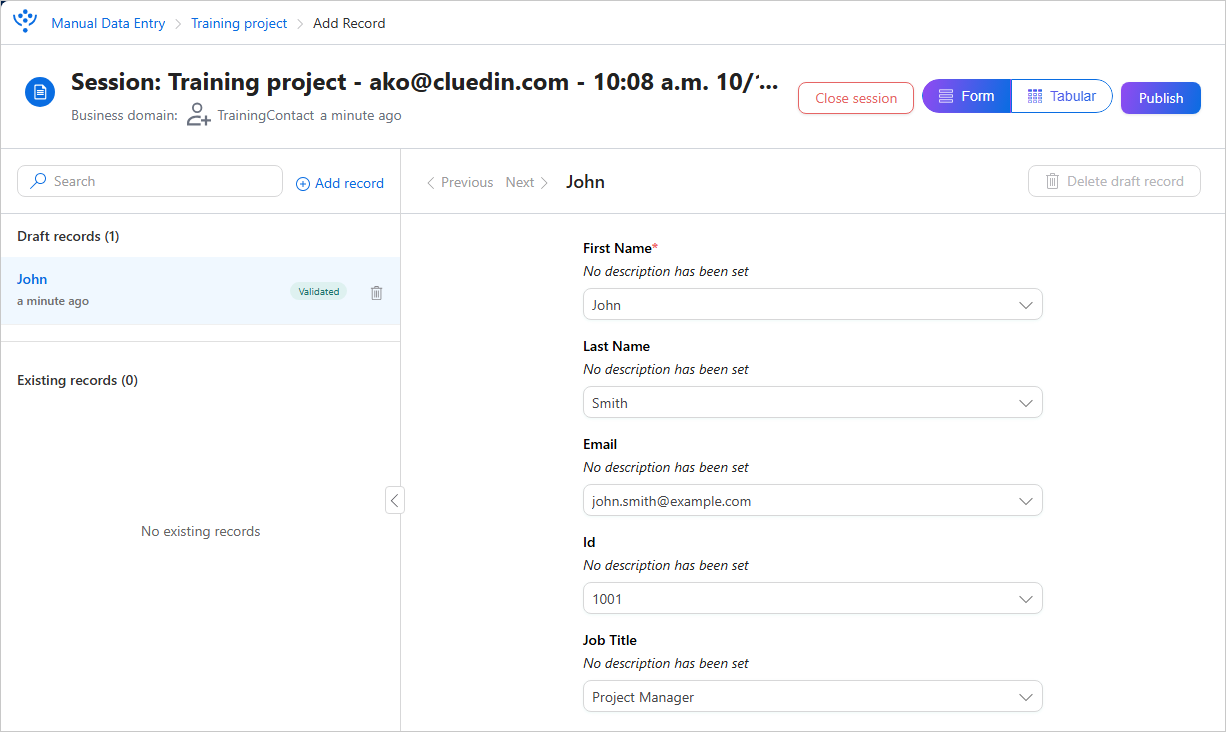Go to Previous record
This screenshot has width=1226, height=732.
[x=460, y=182]
